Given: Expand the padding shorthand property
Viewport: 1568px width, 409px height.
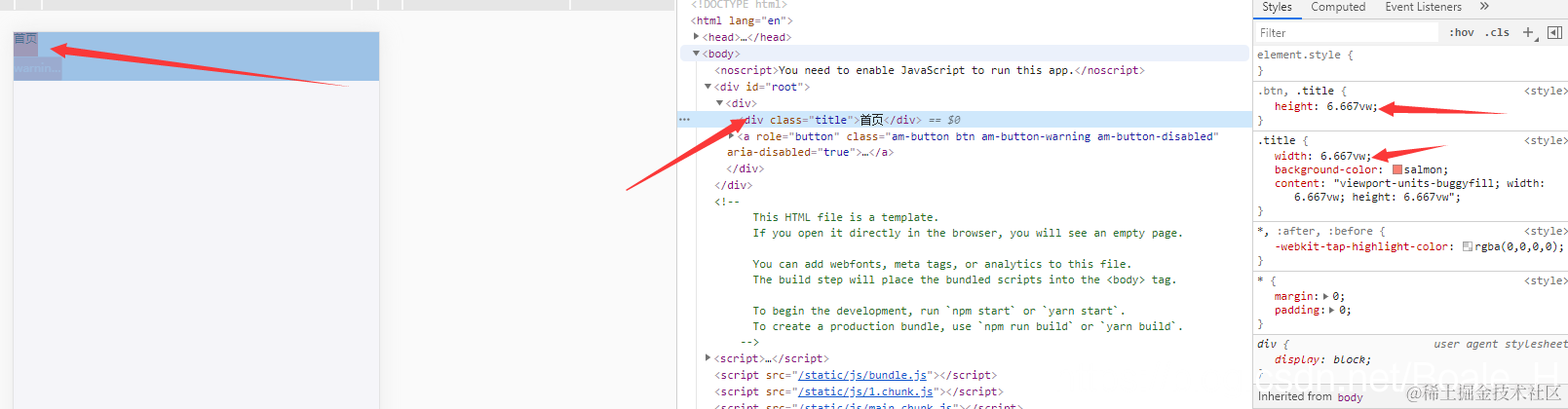Looking at the screenshot, I should (1332, 310).
